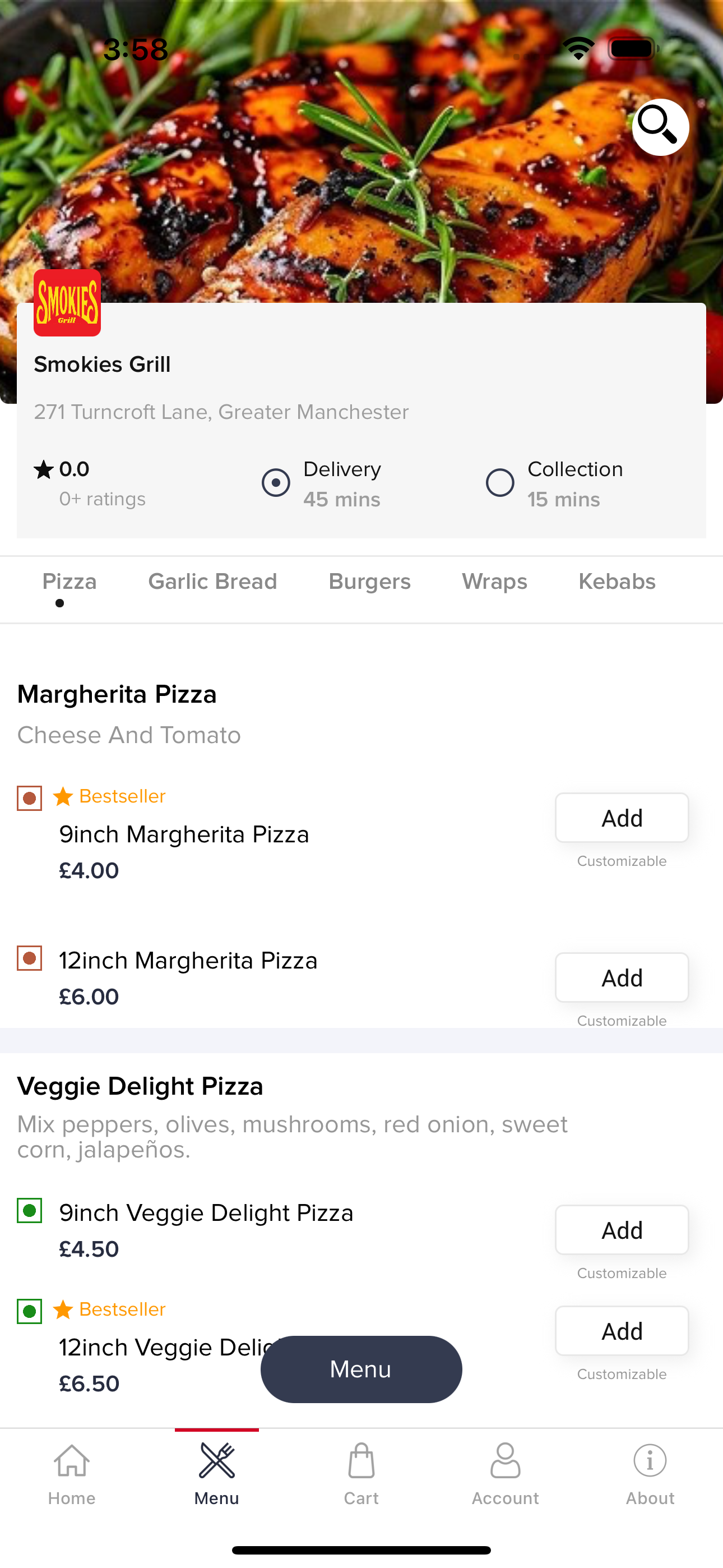Switch to the Burgers category
723x1568 pixels.
click(369, 582)
